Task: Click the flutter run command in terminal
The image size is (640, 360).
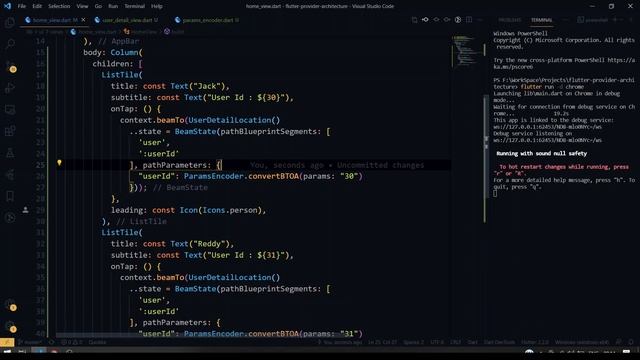Action: click(x=552, y=87)
